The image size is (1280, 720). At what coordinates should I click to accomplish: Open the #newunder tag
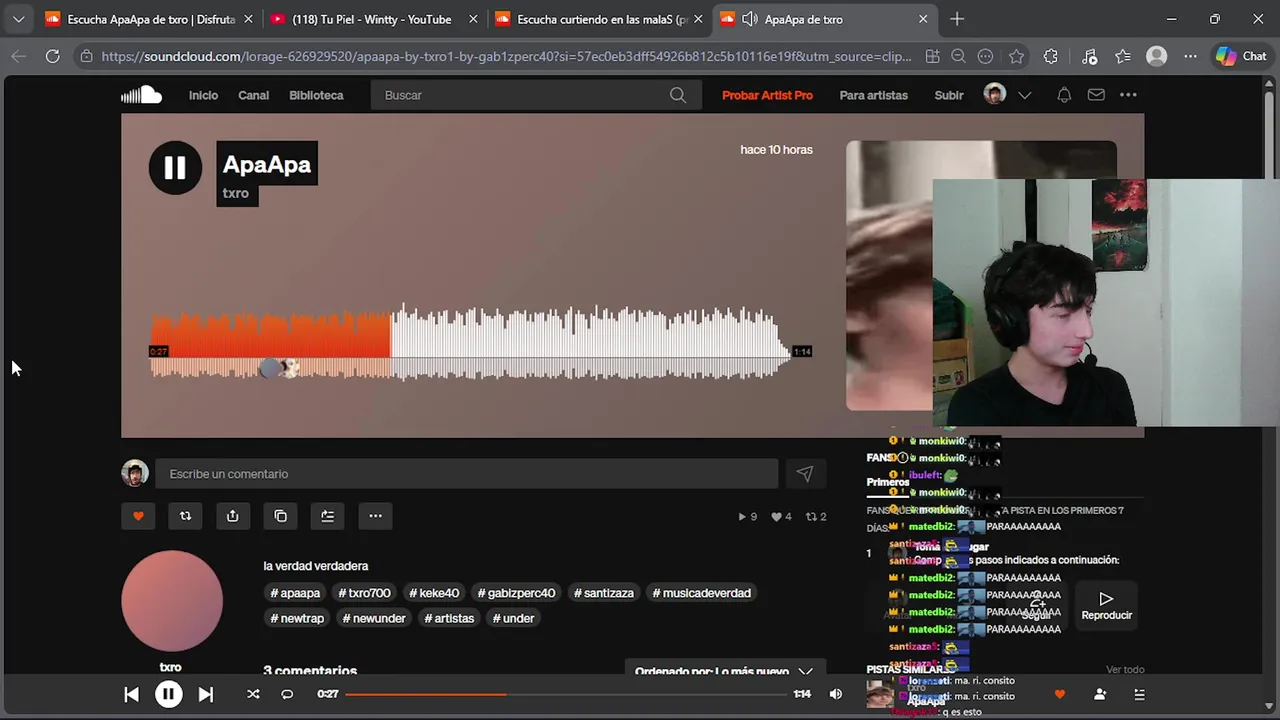[x=374, y=618]
